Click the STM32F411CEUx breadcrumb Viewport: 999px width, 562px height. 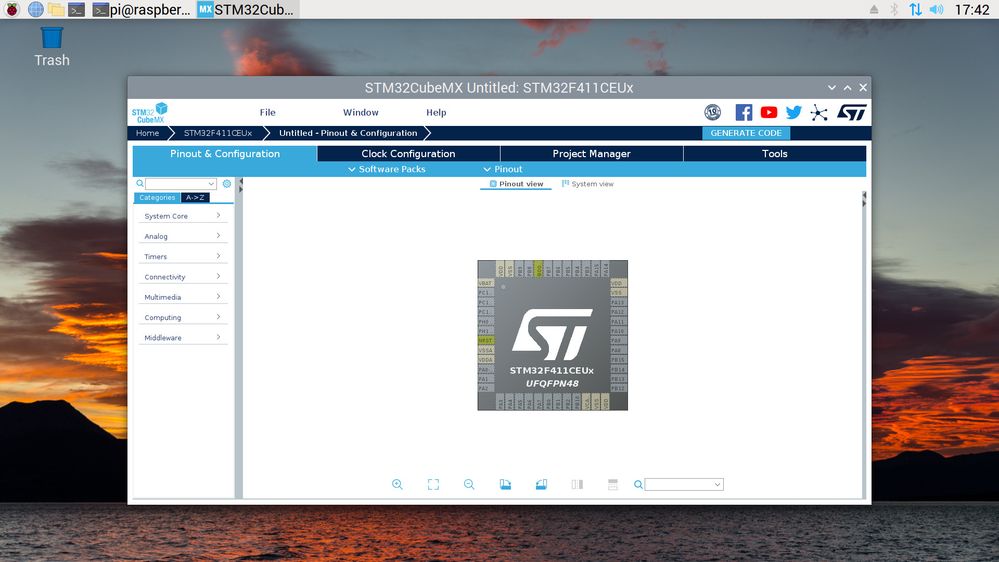pyautogui.click(x=218, y=133)
